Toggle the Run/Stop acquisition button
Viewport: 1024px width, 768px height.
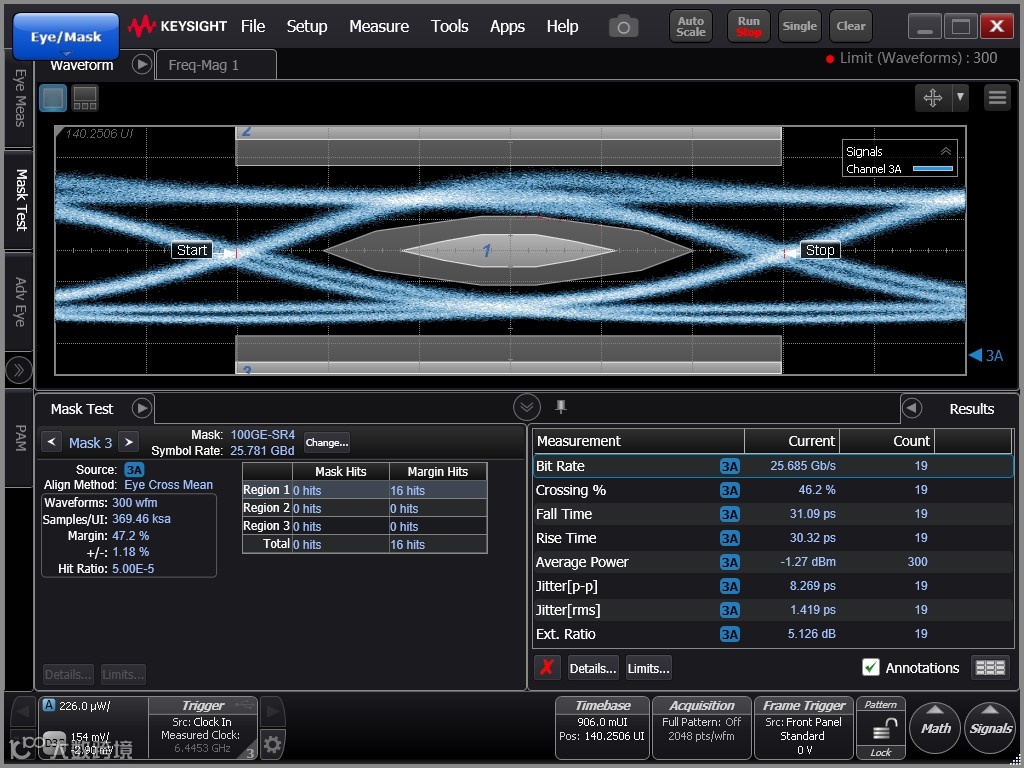pos(748,26)
